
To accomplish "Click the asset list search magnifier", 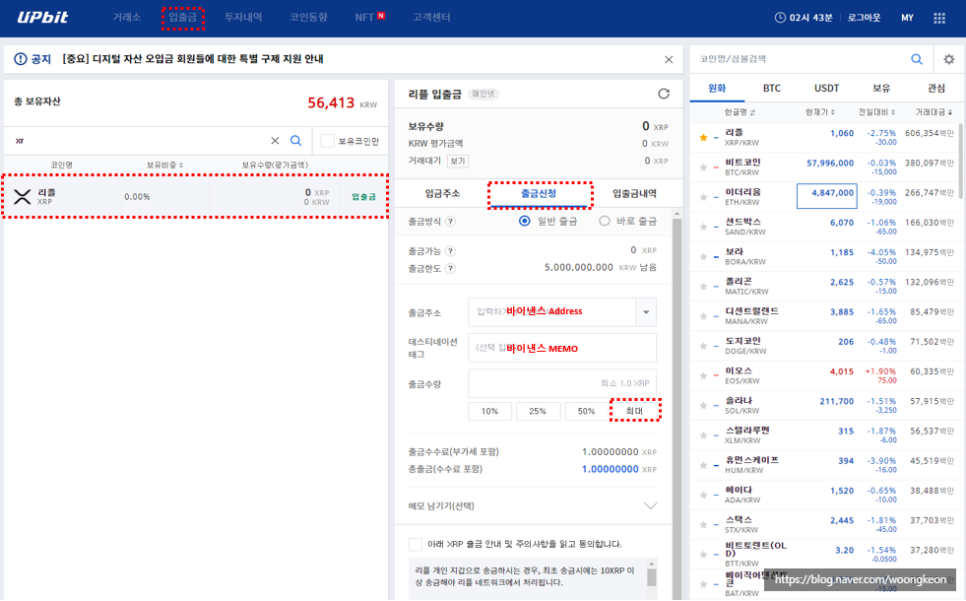I will tap(296, 141).
